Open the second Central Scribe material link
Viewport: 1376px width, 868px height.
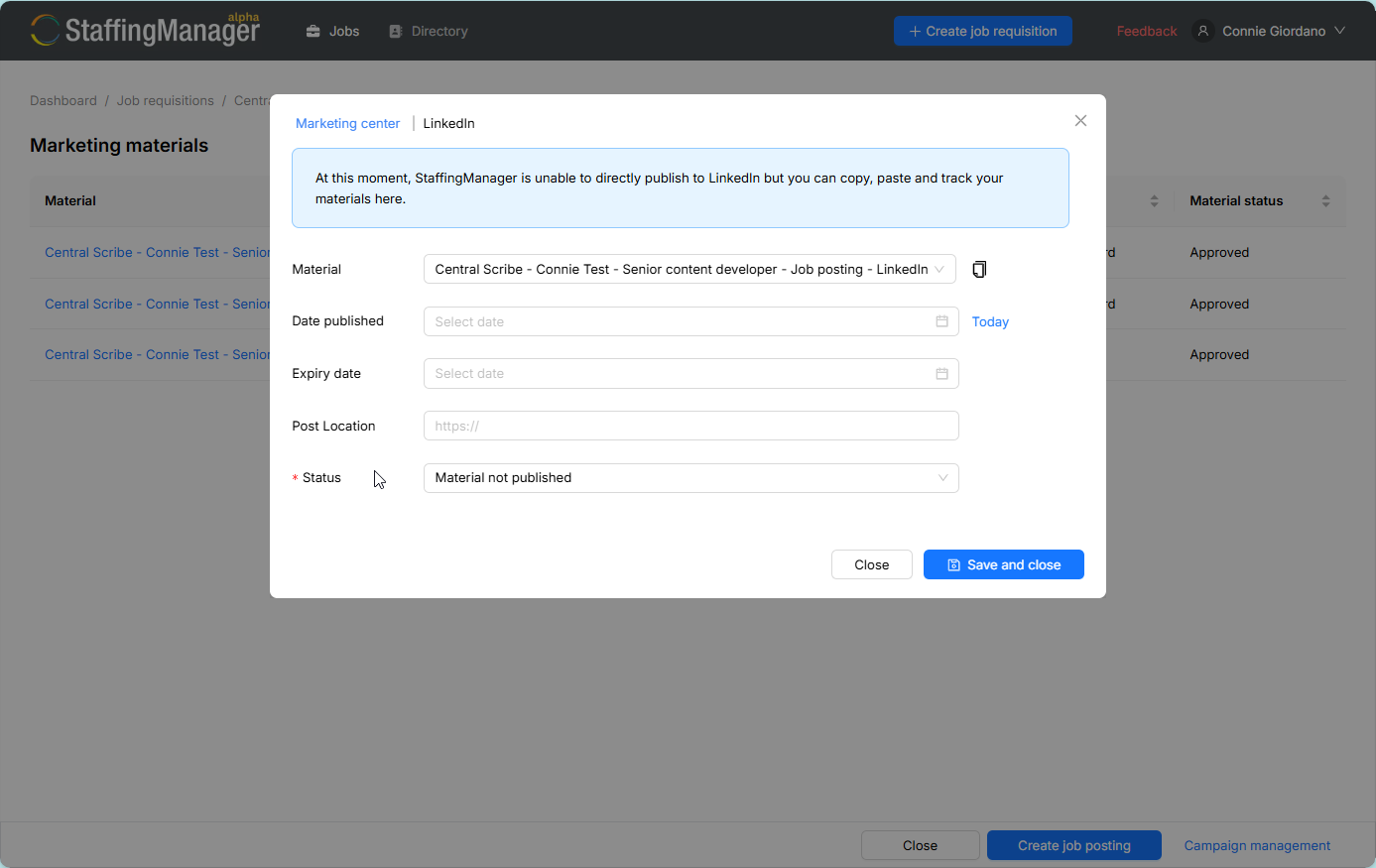click(157, 305)
